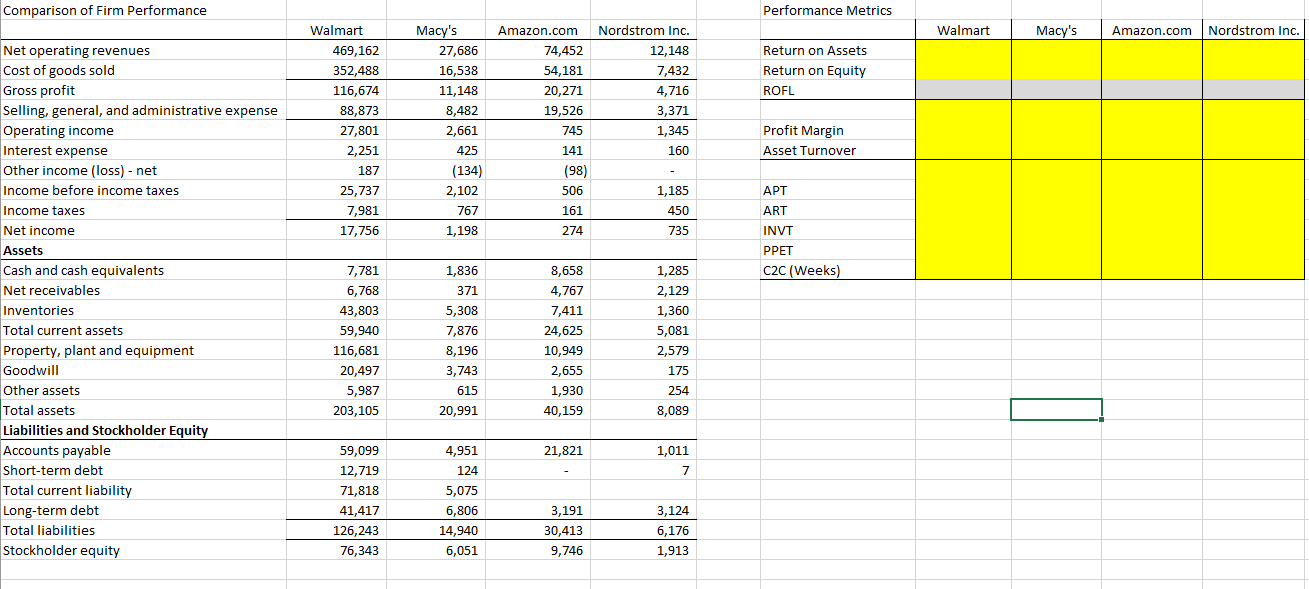Select Walmart long-term debt 41,417
This screenshot has width=1309, height=589.
(x=359, y=510)
